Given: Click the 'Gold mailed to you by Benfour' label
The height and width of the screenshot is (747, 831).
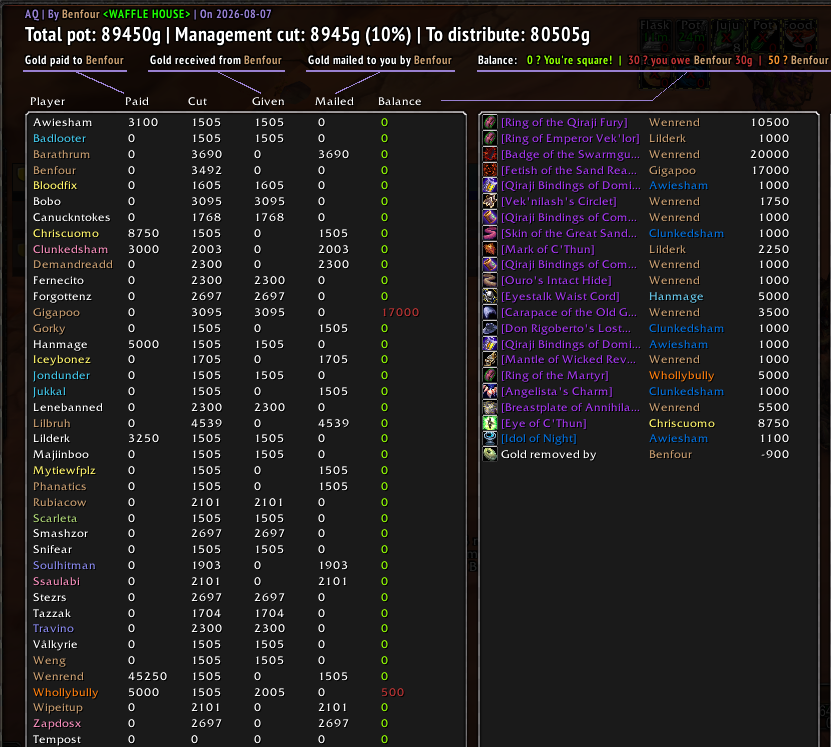Looking at the screenshot, I should [x=380, y=60].
